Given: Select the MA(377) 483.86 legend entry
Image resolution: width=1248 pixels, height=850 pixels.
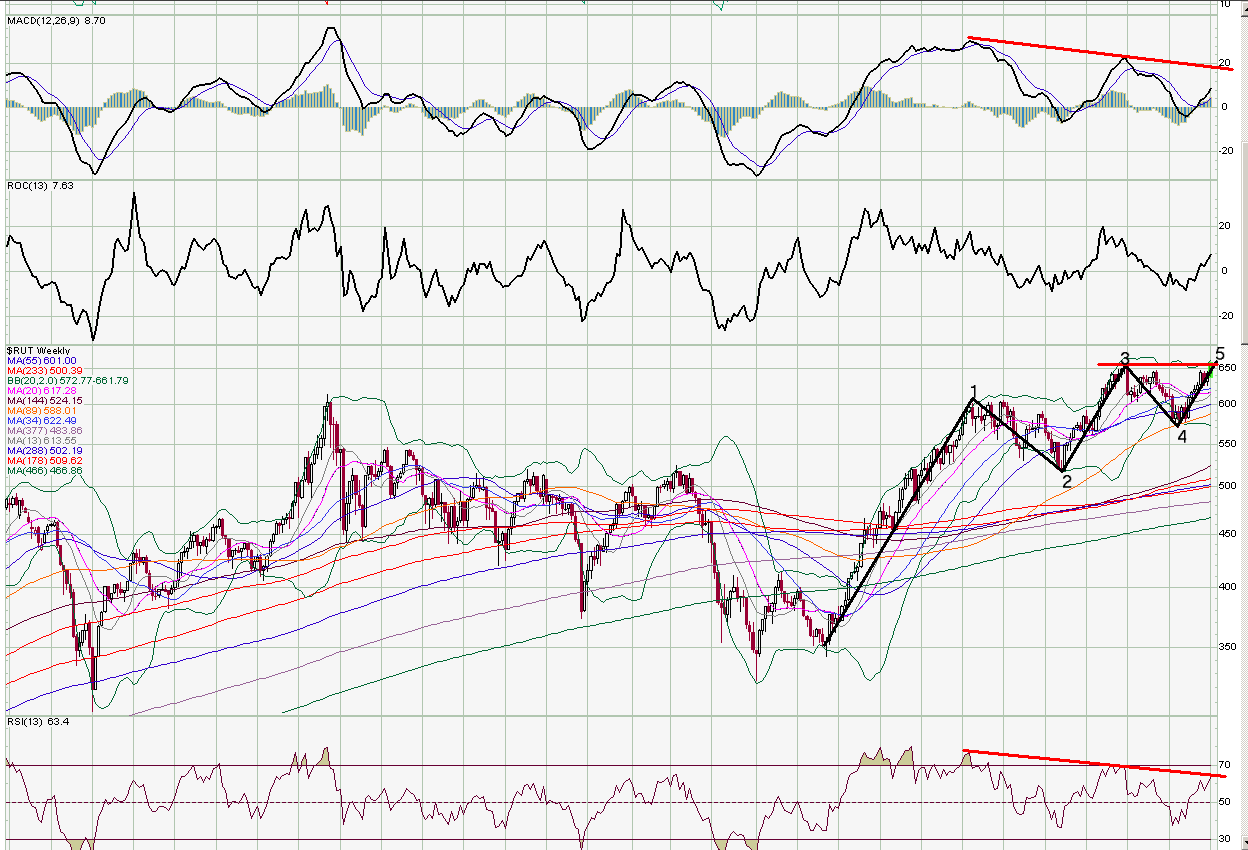Looking at the screenshot, I should coord(45,430).
